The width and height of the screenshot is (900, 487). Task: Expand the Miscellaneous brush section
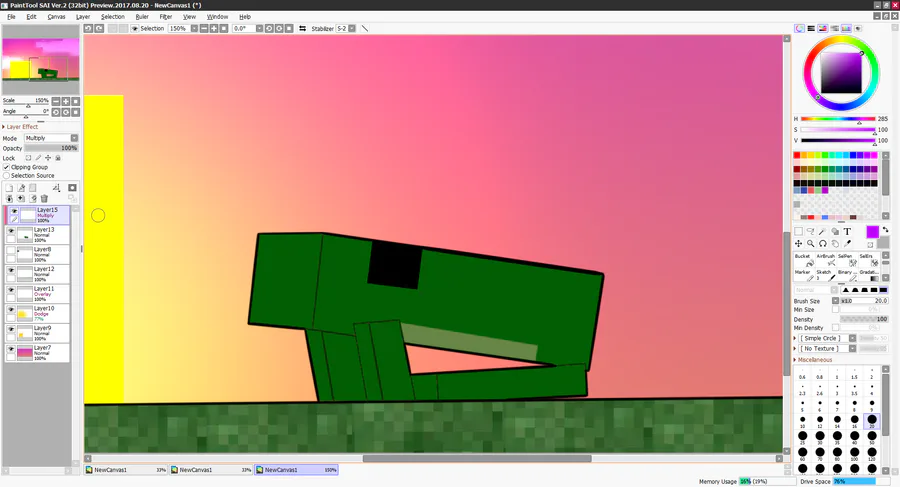pos(813,360)
